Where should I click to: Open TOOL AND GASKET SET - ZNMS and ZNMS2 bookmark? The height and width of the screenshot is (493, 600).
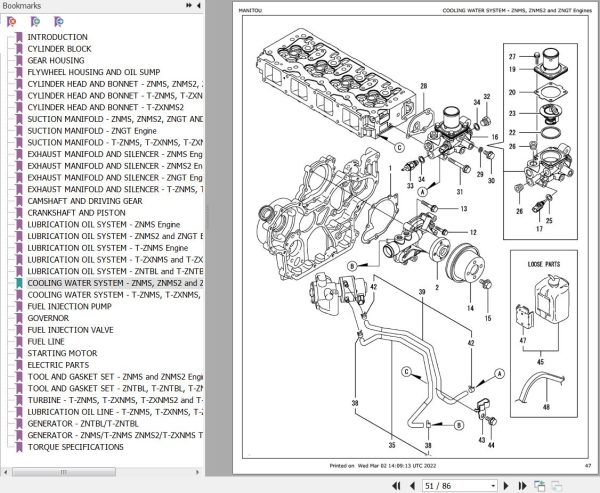[x=115, y=377]
